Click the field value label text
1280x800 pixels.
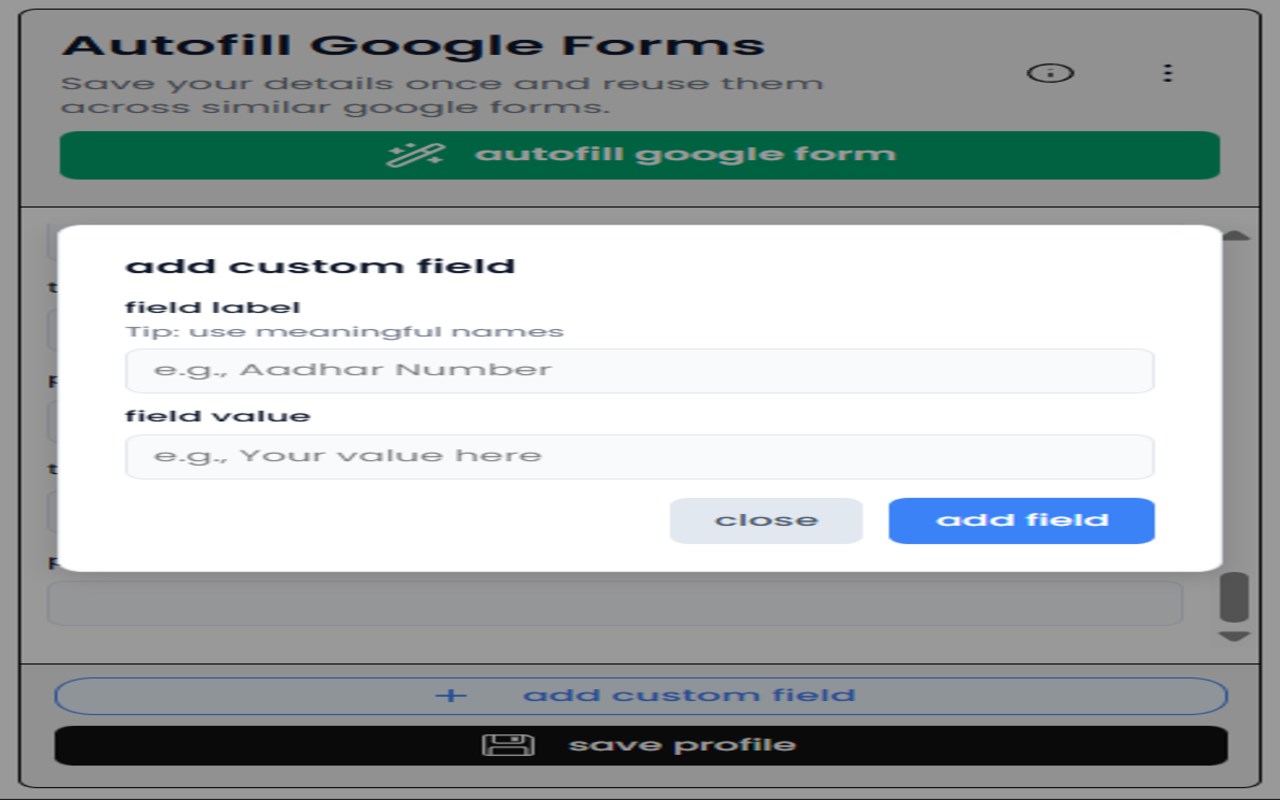(217, 416)
